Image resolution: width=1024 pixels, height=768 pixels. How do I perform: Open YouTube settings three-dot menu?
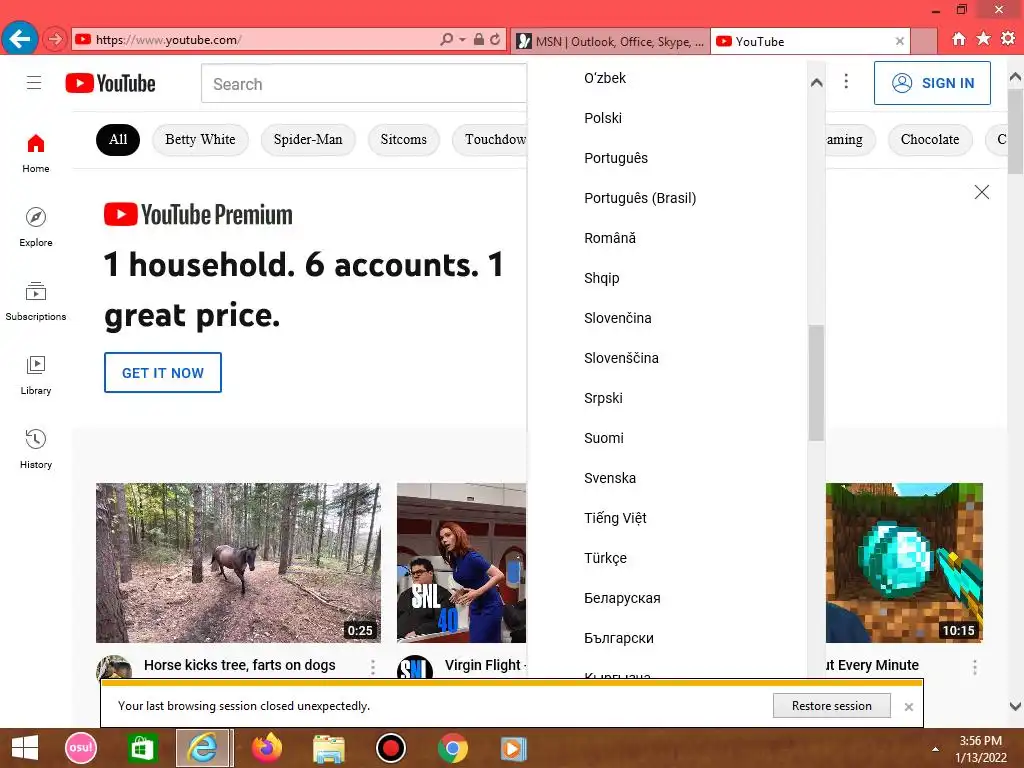click(x=846, y=81)
